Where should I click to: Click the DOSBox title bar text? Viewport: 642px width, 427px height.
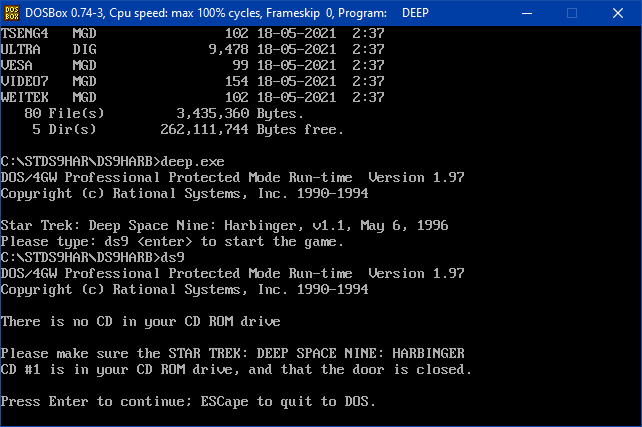[227, 13]
